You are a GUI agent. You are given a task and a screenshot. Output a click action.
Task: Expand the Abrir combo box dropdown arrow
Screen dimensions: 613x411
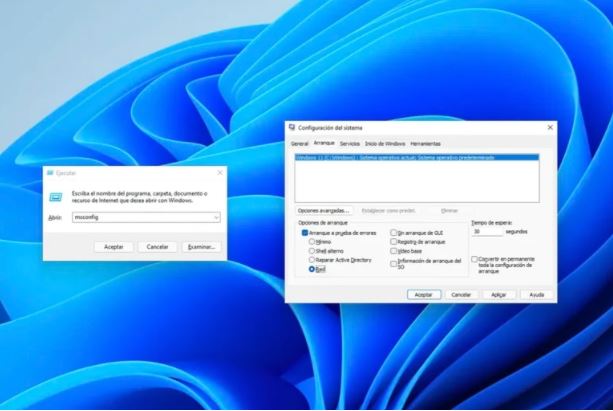click(x=216, y=217)
